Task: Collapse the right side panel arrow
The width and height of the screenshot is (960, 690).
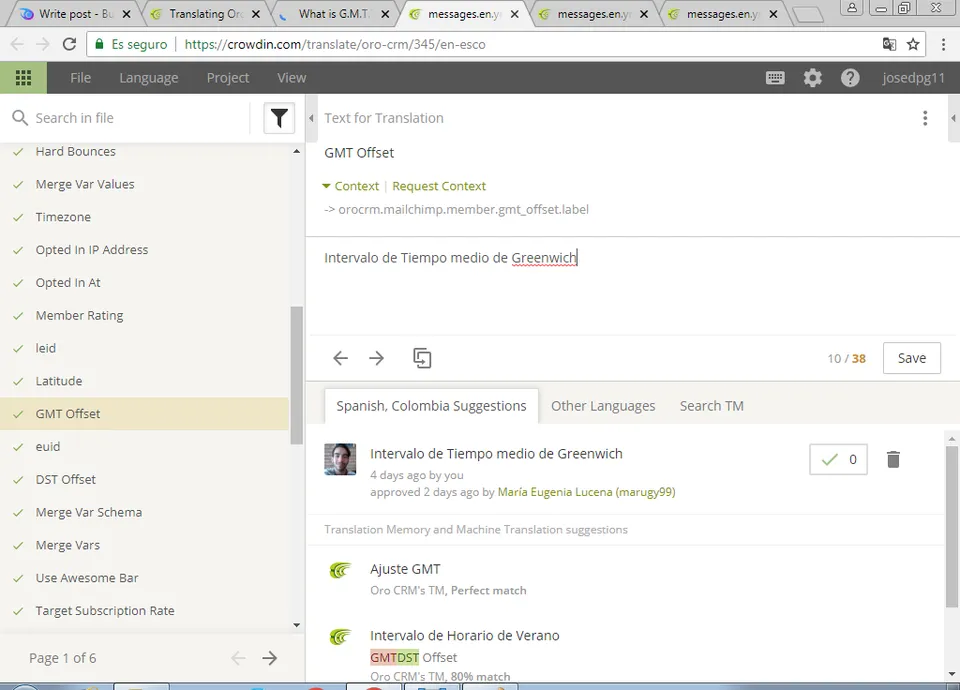Action: click(953, 118)
